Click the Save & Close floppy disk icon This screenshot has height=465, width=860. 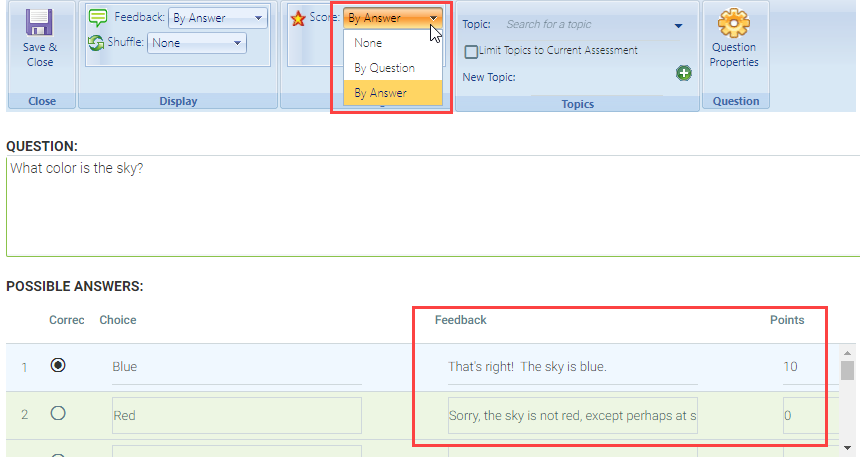pyautogui.click(x=39, y=22)
